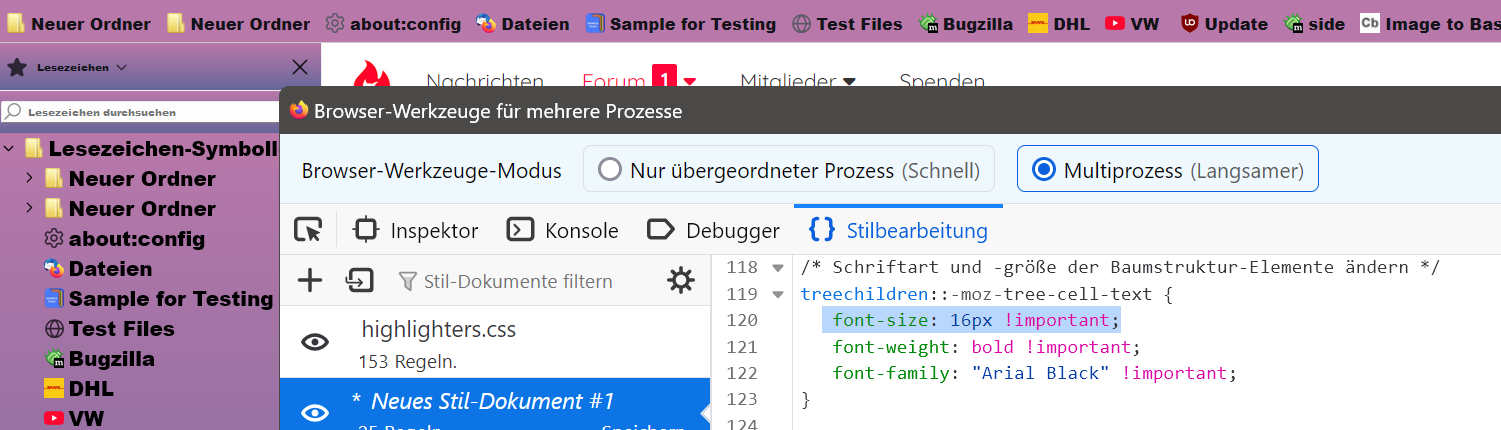Collapse the Lesezeichen-Symbolleiste tree folder
This screenshot has width=1501, height=430.
[x=9, y=149]
